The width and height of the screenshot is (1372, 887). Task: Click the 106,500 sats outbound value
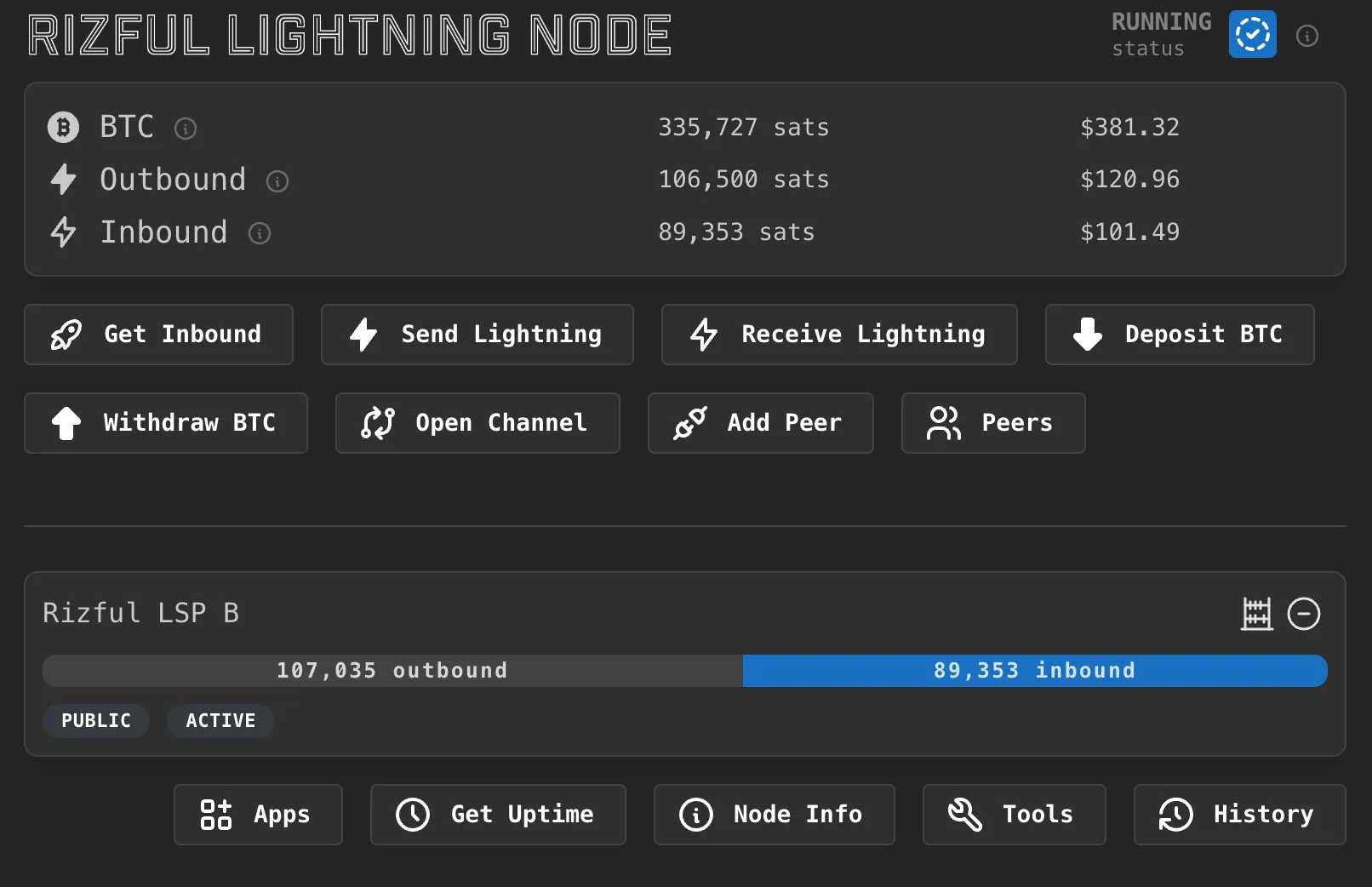pyautogui.click(x=743, y=180)
